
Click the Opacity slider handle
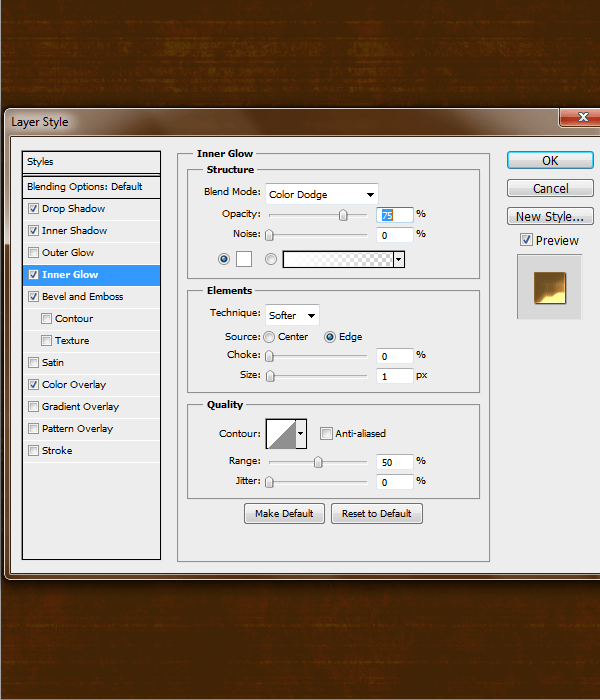pos(343,215)
